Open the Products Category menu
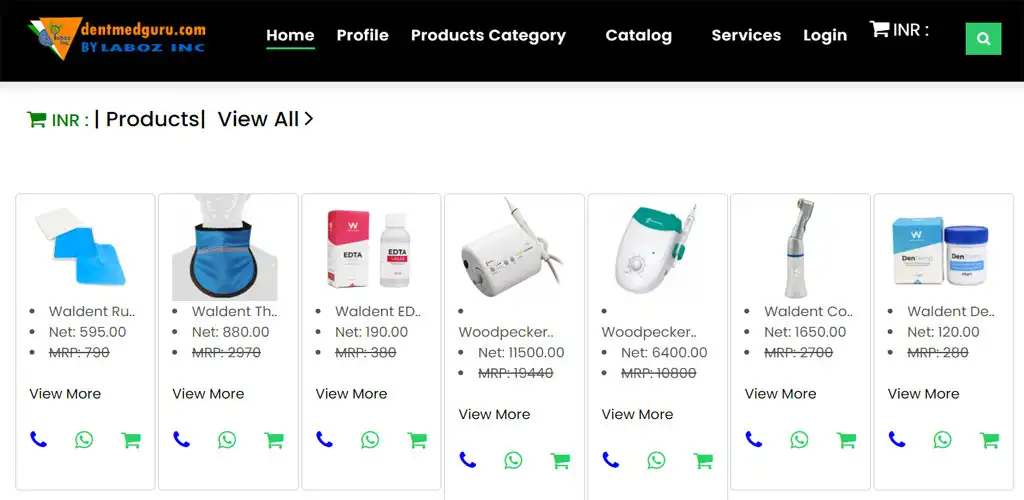The height and width of the screenshot is (500, 1024). pyautogui.click(x=488, y=35)
